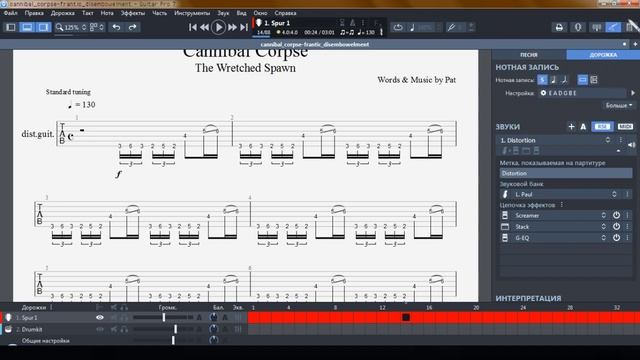Open options menu for 1. Distortion sound
Screen dimensions: 640x360
coord(621,140)
